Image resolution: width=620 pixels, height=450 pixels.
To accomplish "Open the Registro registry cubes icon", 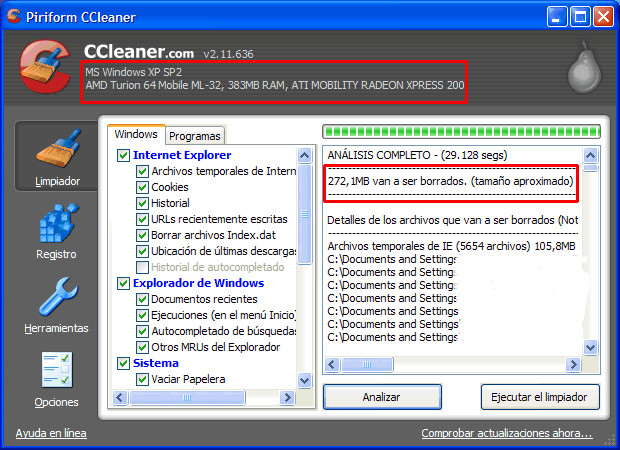I will pos(58,223).
